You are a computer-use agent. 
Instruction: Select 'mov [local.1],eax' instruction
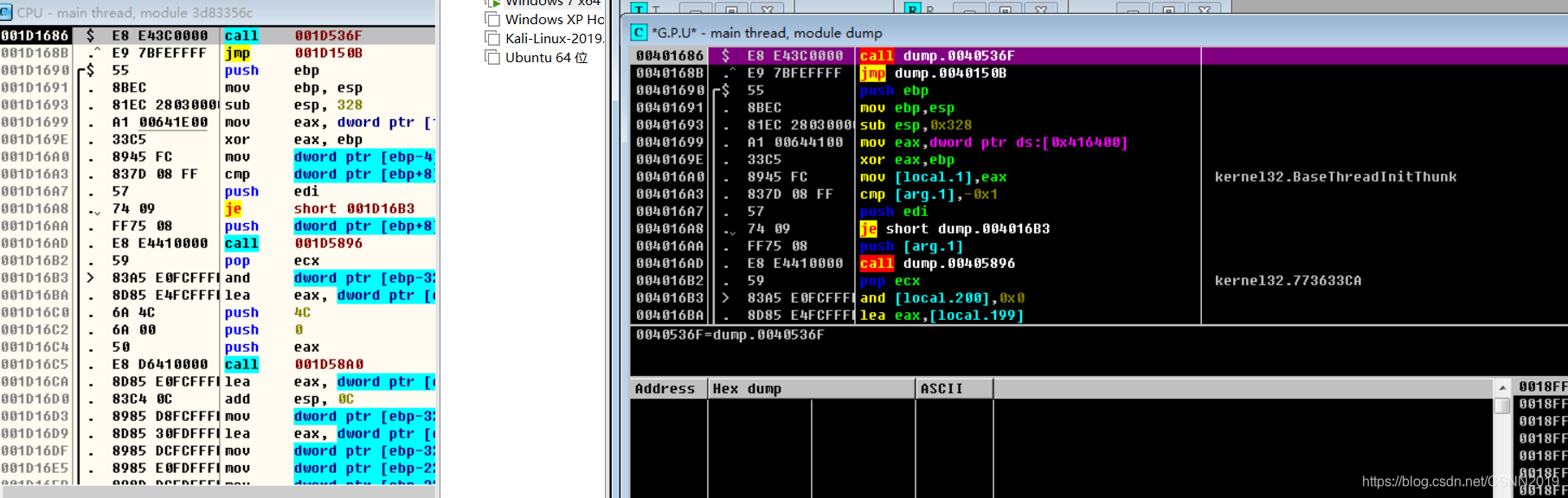tap(933, 177)
